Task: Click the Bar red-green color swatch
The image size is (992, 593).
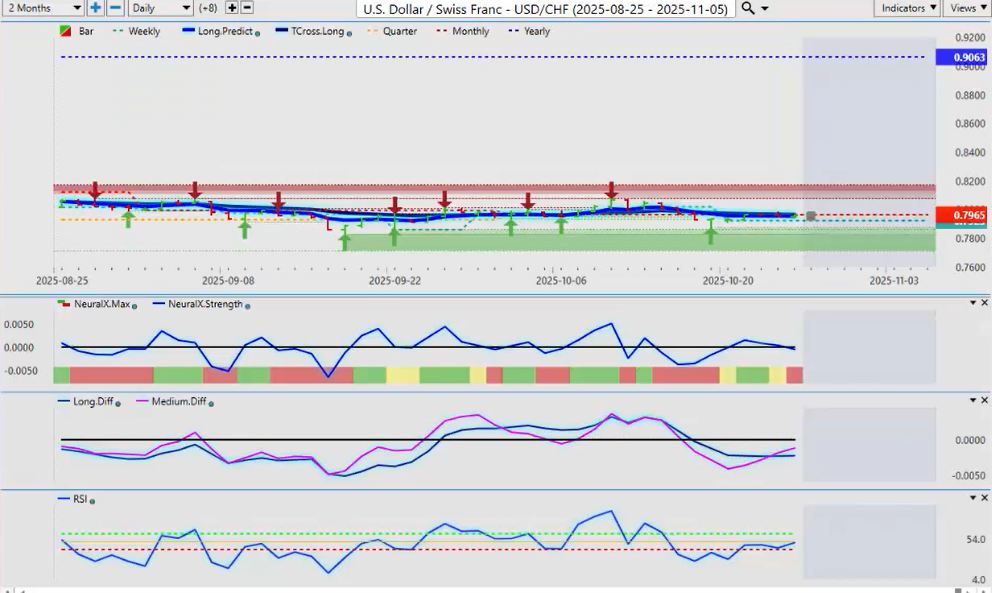Action: pos(66,32)
